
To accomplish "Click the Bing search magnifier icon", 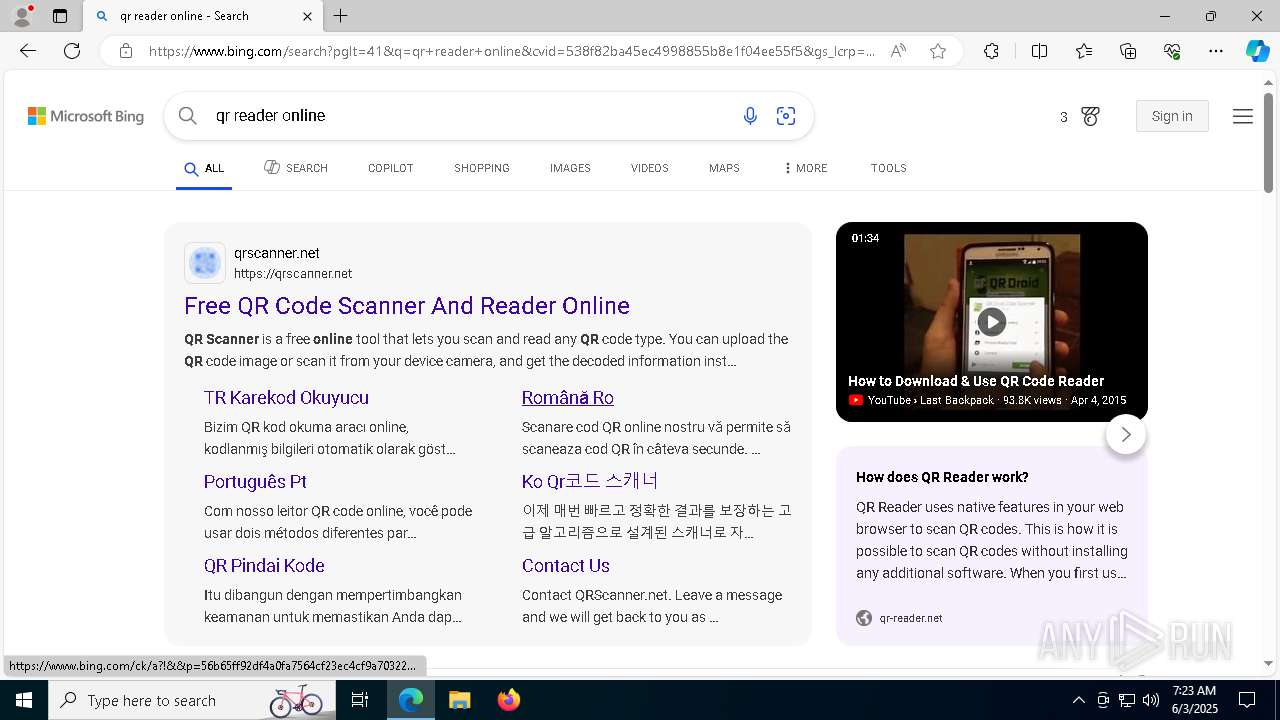I will tap(187, 116).
